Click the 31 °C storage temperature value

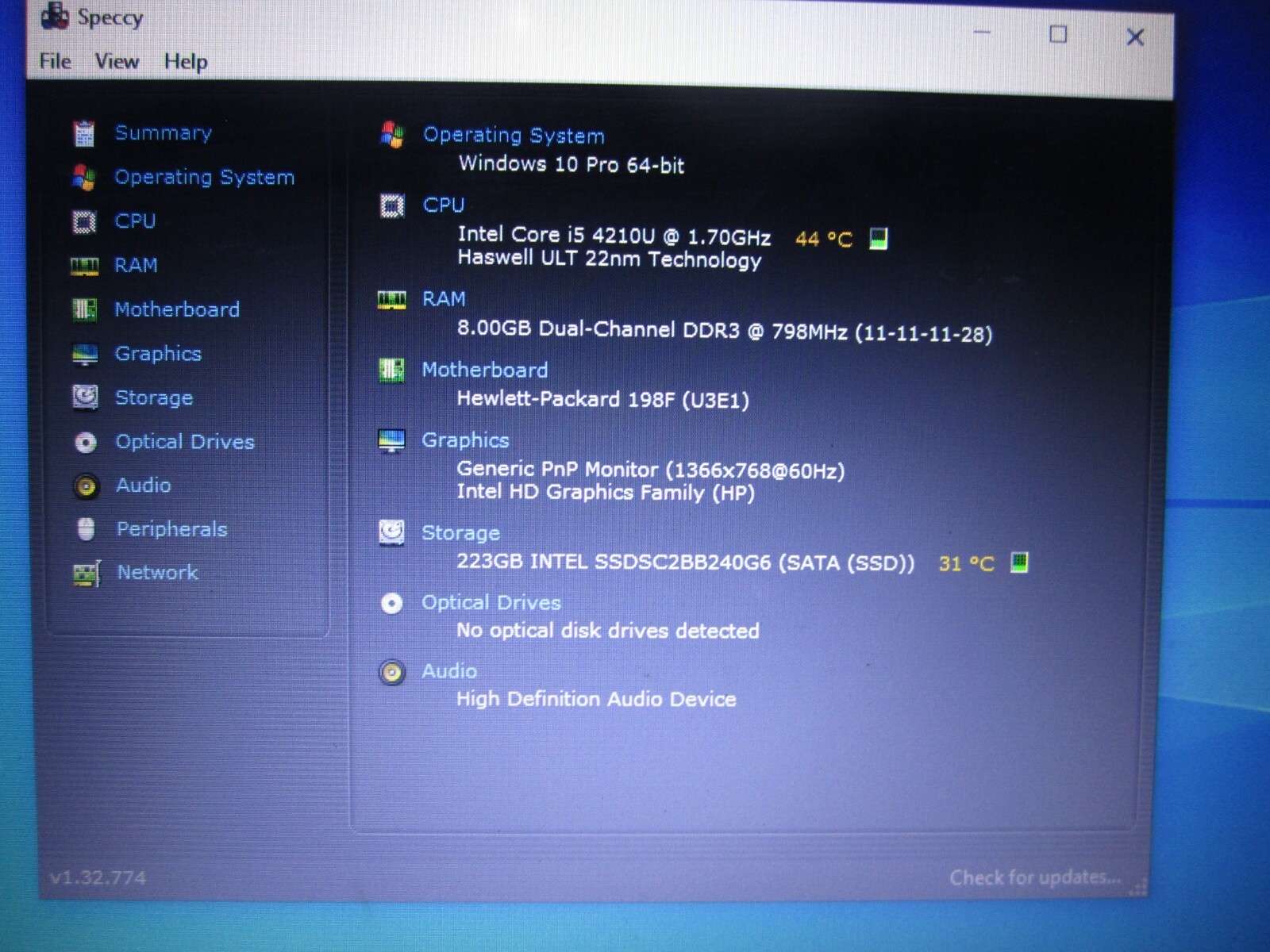966,564
